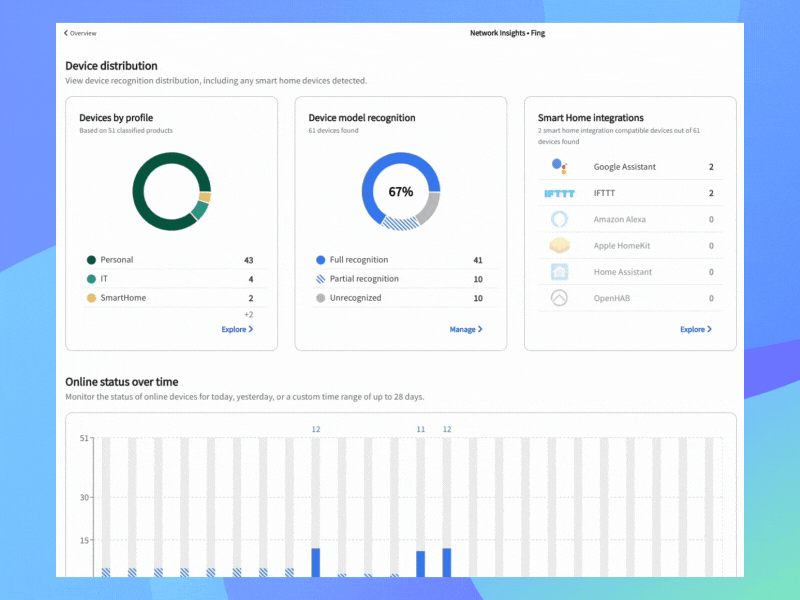Go back to Overview

tap(80, 33)
